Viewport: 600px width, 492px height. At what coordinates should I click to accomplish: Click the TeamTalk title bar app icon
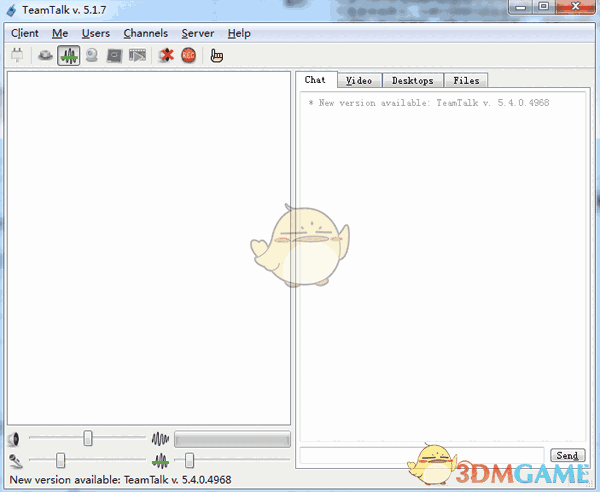tap(12, 10)
